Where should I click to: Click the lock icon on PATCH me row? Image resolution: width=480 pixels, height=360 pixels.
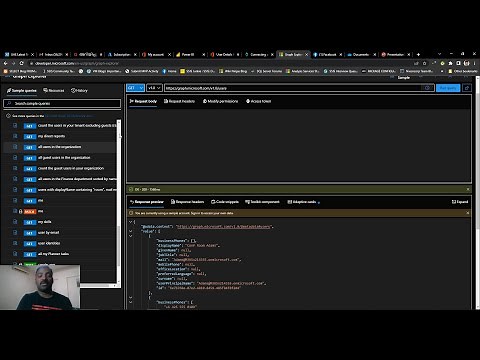[x=20, y=211]
